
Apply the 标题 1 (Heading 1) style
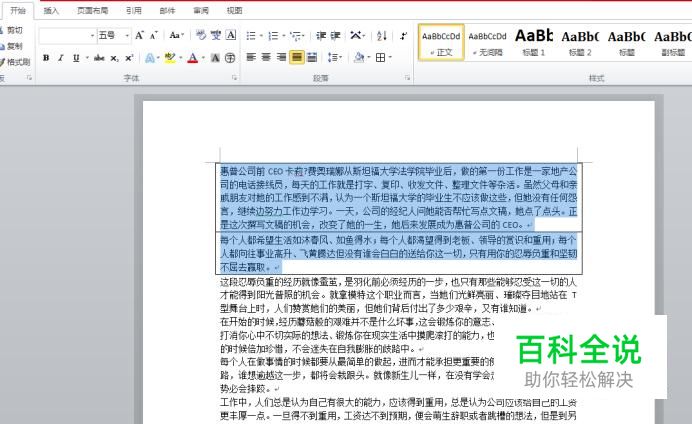534,42
